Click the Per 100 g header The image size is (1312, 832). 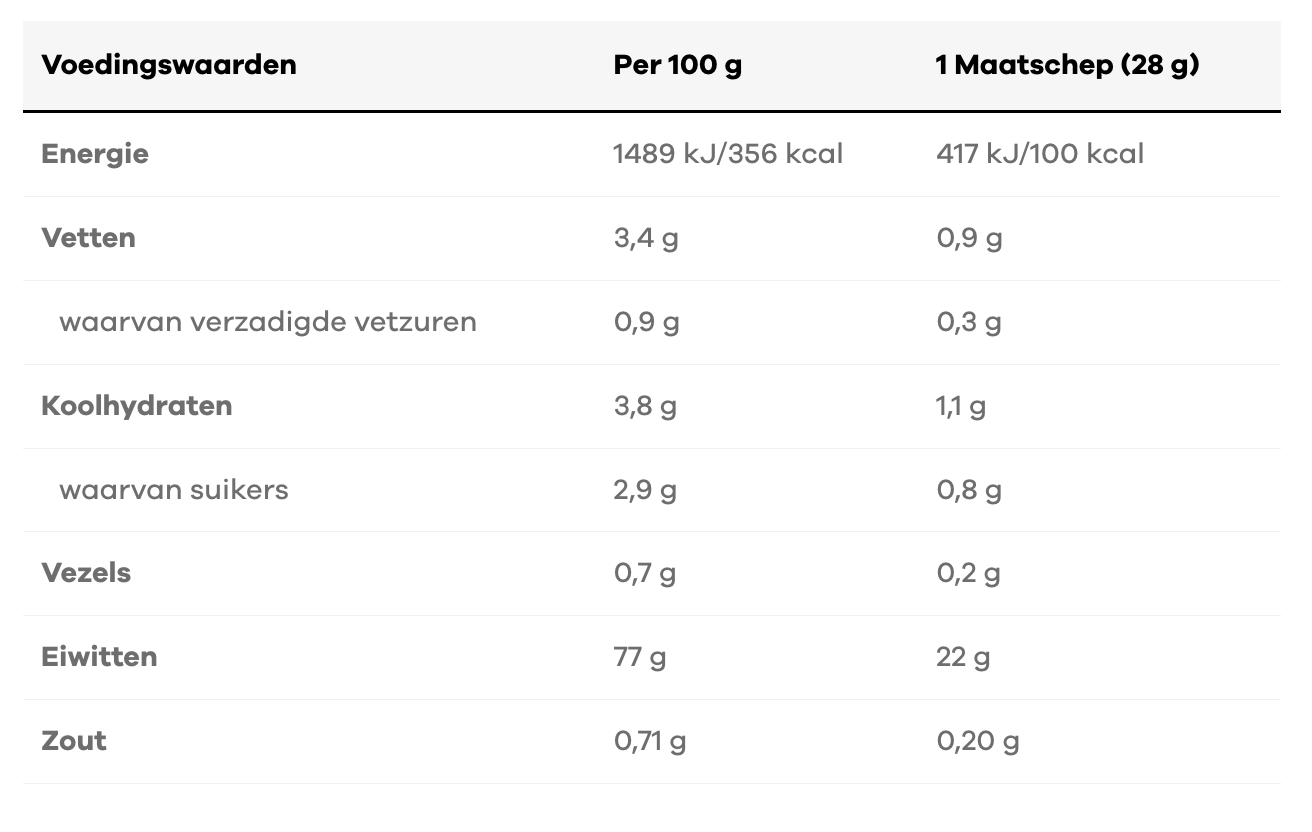point(677,66)
